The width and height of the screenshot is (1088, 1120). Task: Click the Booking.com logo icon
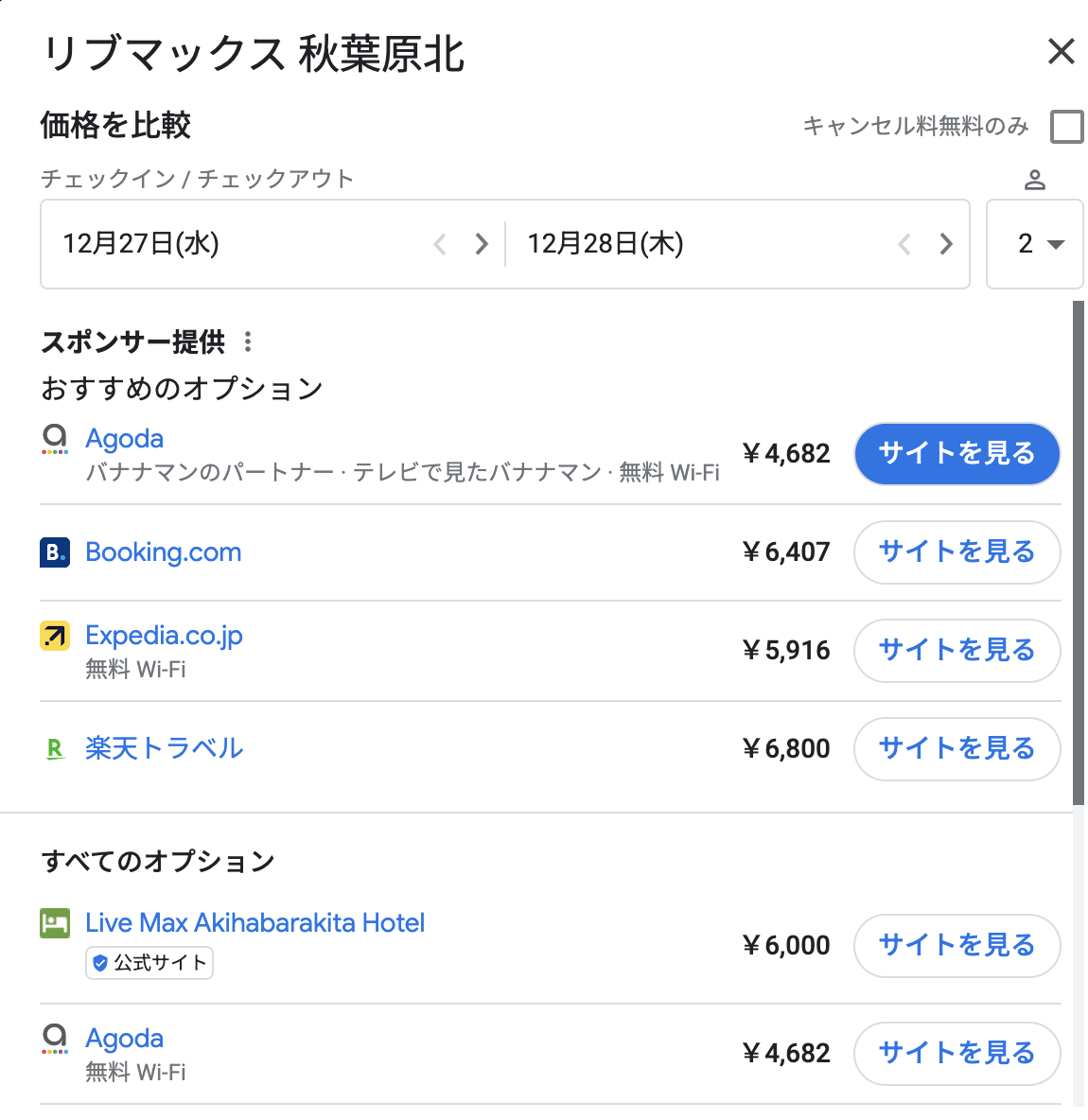[x=55, y=552]
